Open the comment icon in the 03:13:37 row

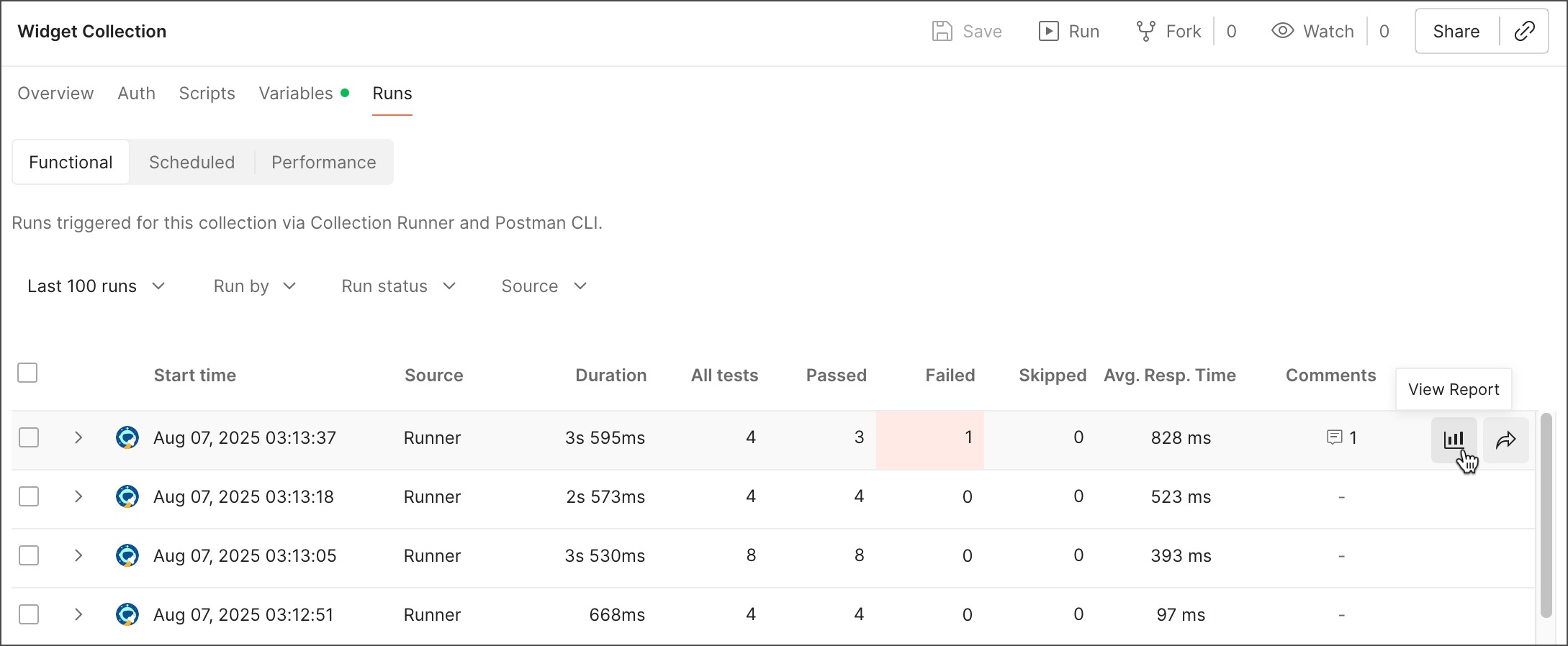click(x=1334, y=437)
